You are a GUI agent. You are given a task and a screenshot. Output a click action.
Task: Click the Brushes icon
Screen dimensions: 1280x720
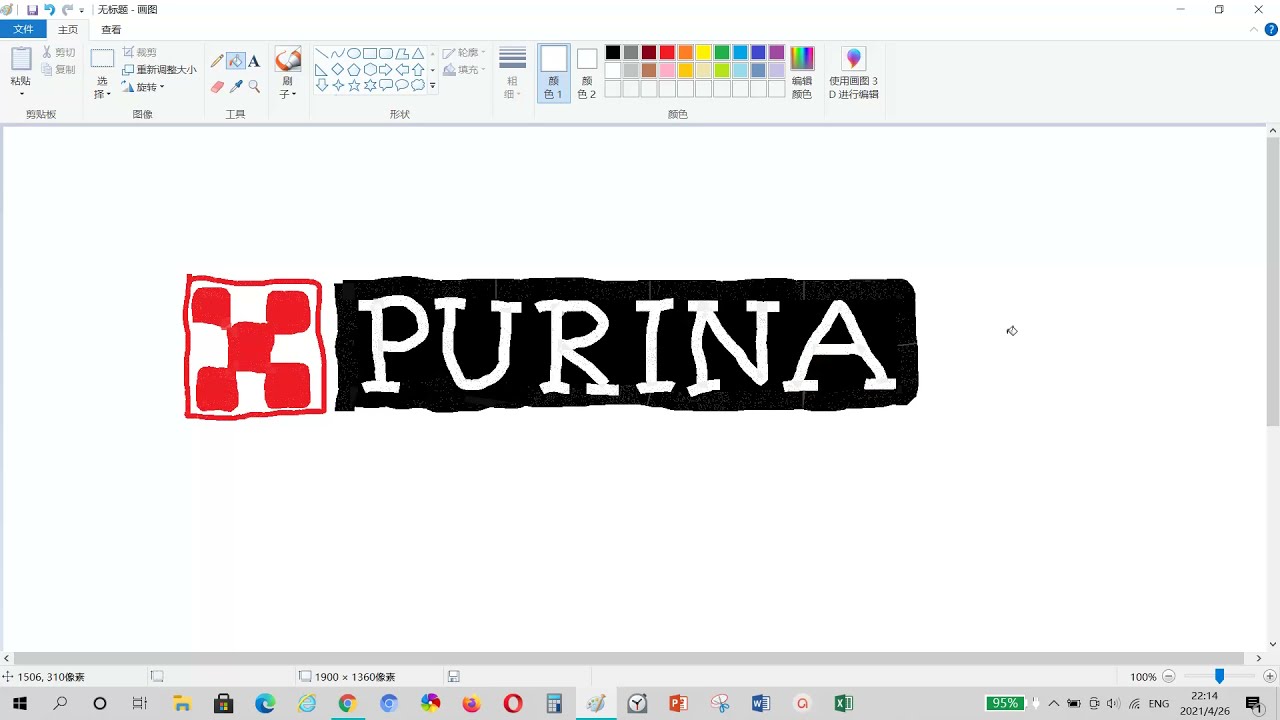click(288, 60)
